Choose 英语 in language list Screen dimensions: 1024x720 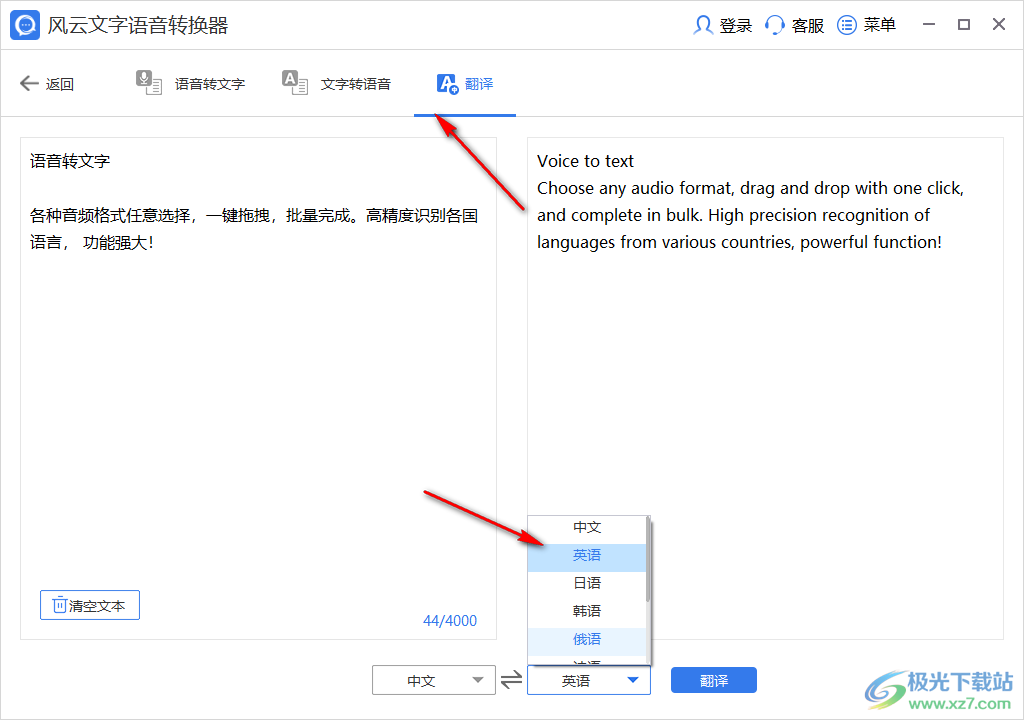pos(586,555)
